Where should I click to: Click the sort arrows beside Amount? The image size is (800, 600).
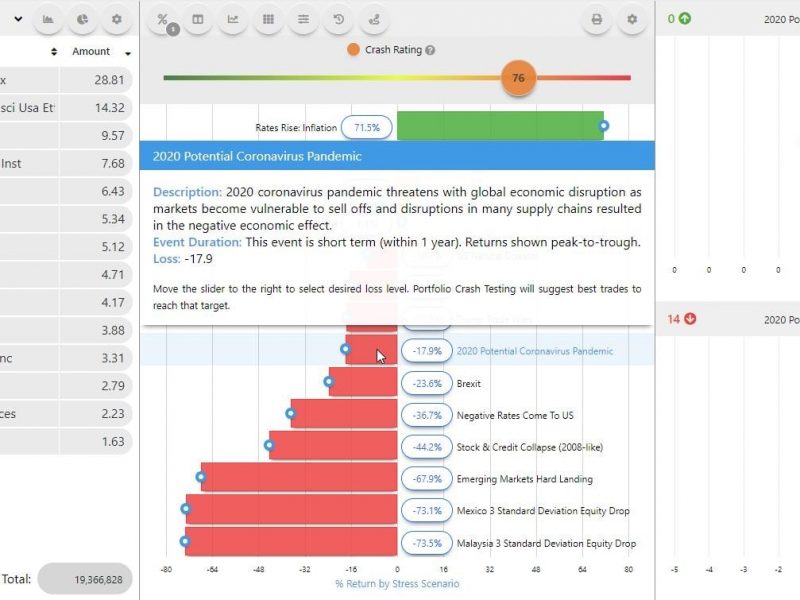(x=54, y=52)
